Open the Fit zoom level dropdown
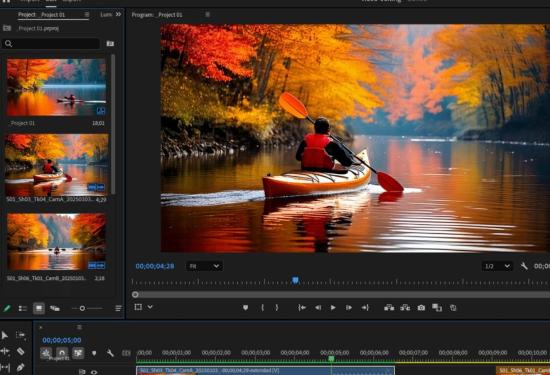This screenshot has height=375, width=550. tap(204, 266)
